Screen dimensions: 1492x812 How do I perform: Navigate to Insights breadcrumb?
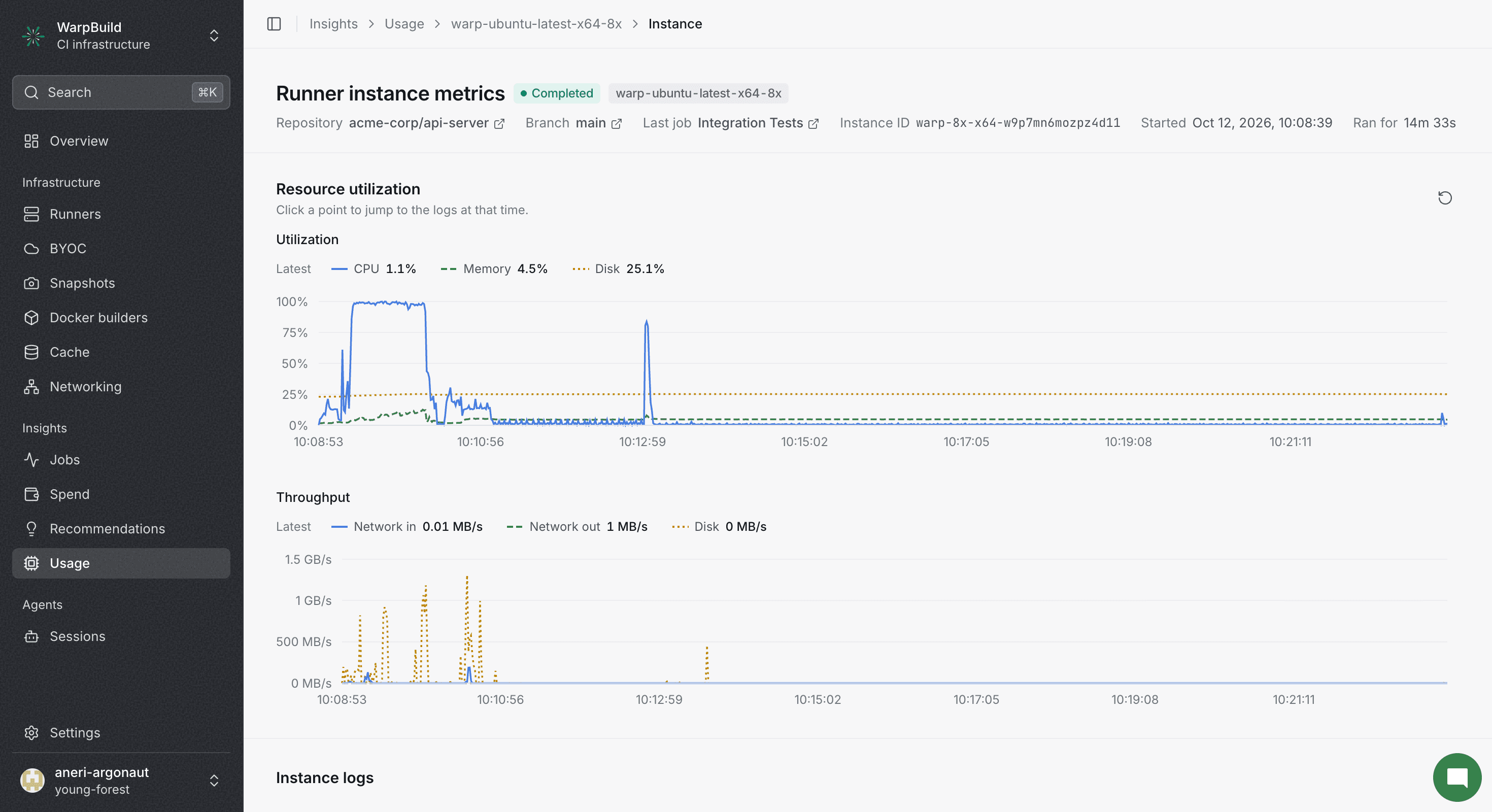[333, 24]
